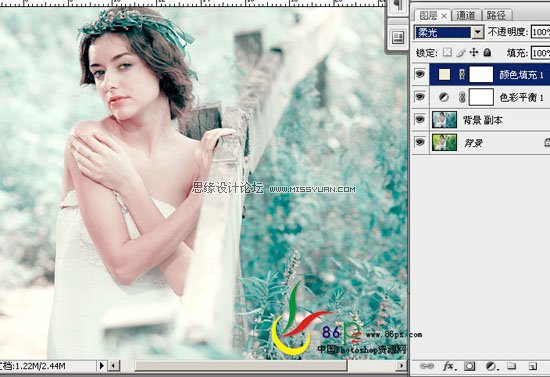Open the fx layer style menu
The height and width of the screenshot is (377, 550).
coord(449,366)
